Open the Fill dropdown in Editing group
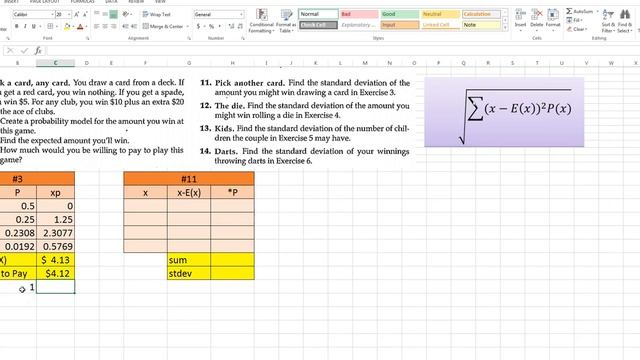 point(575,20)
